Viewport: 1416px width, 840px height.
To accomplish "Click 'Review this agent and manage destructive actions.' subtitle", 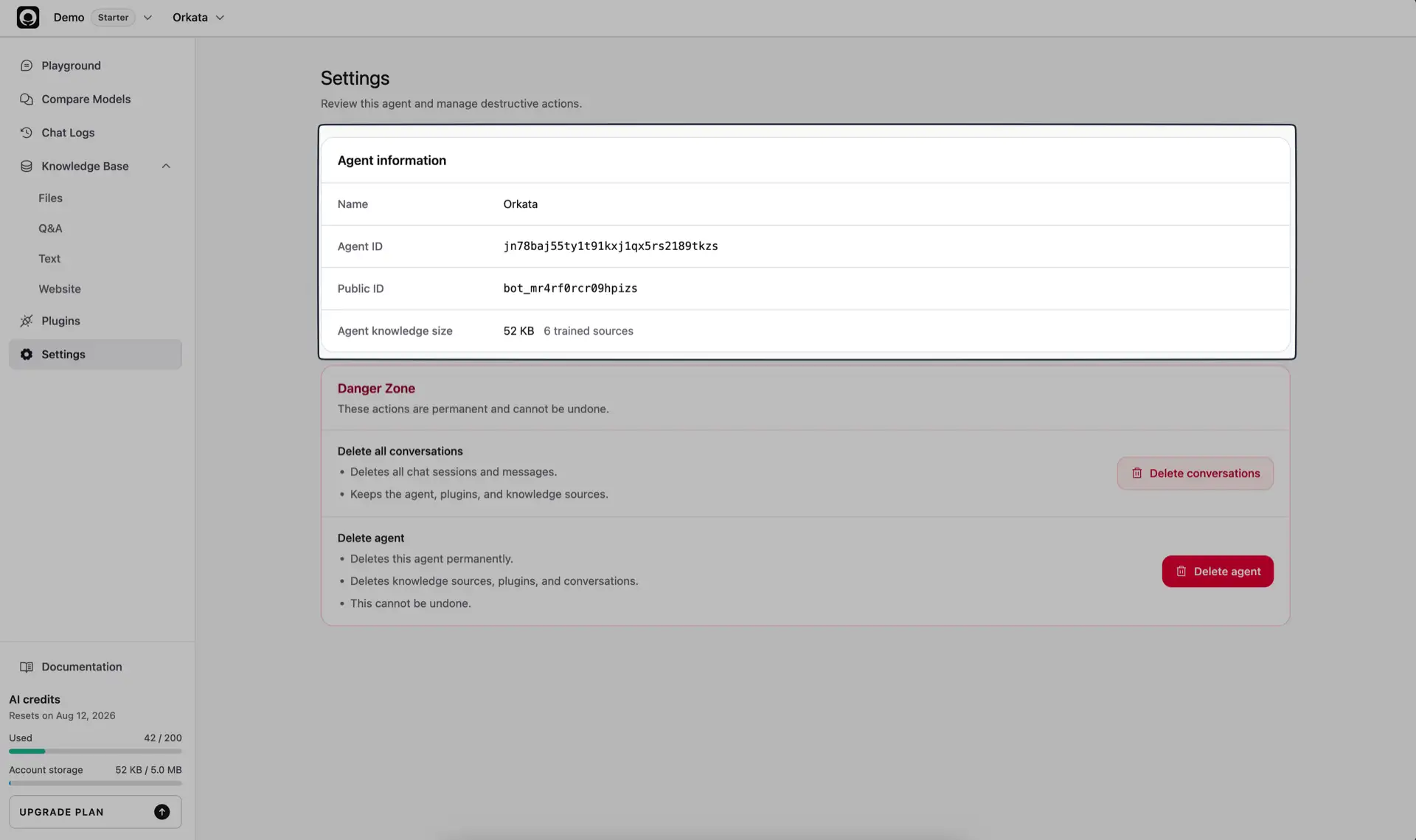I will click(x=451, y=104).
